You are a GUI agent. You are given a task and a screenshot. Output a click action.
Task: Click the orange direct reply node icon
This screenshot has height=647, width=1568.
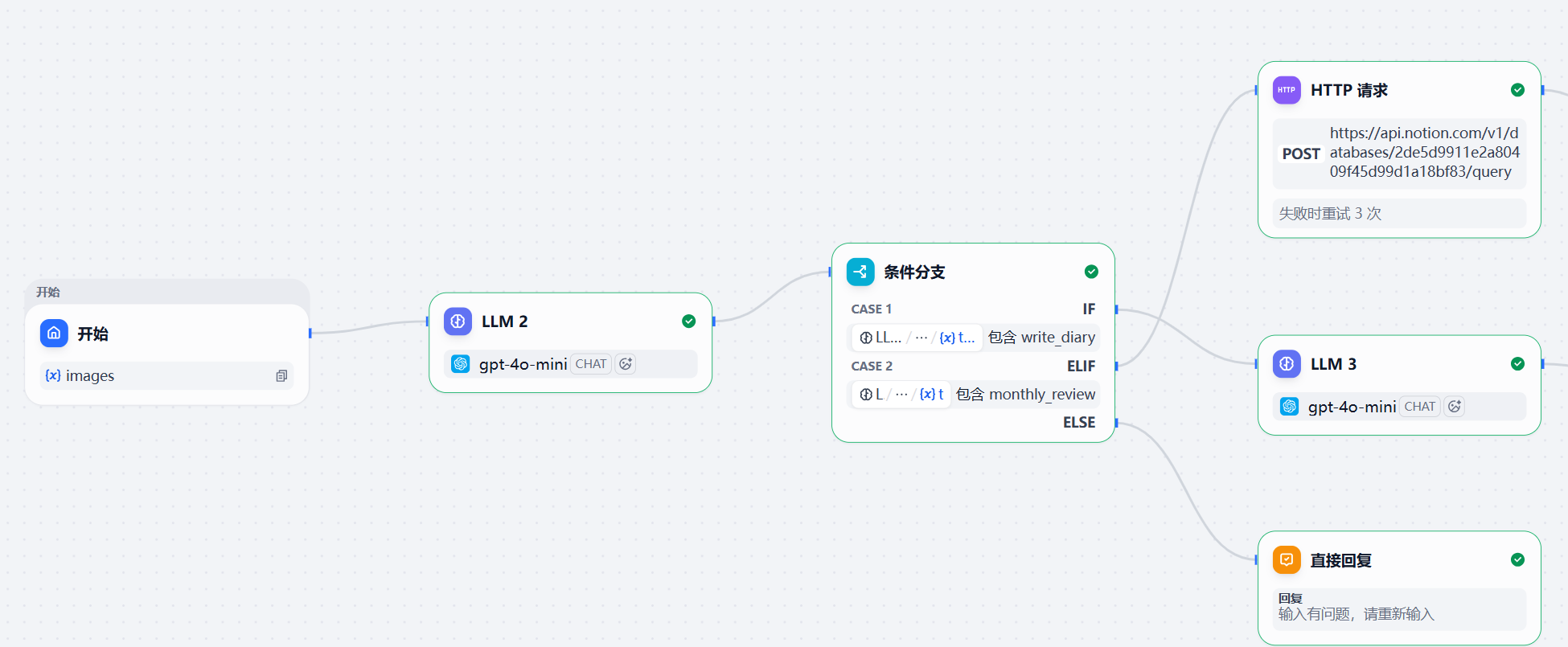pyautogui.click(x=1286, y=560)
